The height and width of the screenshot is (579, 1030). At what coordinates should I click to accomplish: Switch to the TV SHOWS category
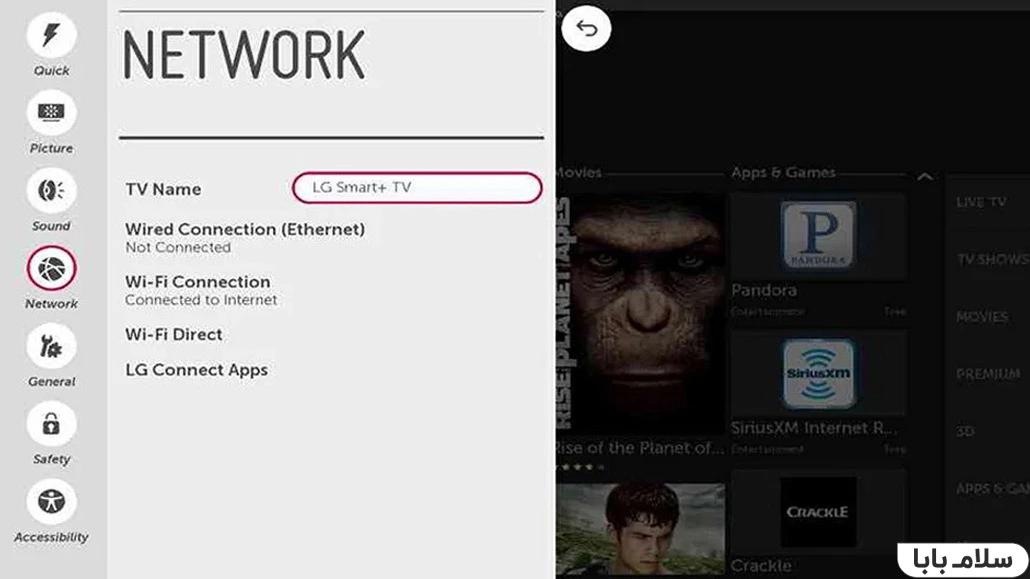(x=990, y=259)
